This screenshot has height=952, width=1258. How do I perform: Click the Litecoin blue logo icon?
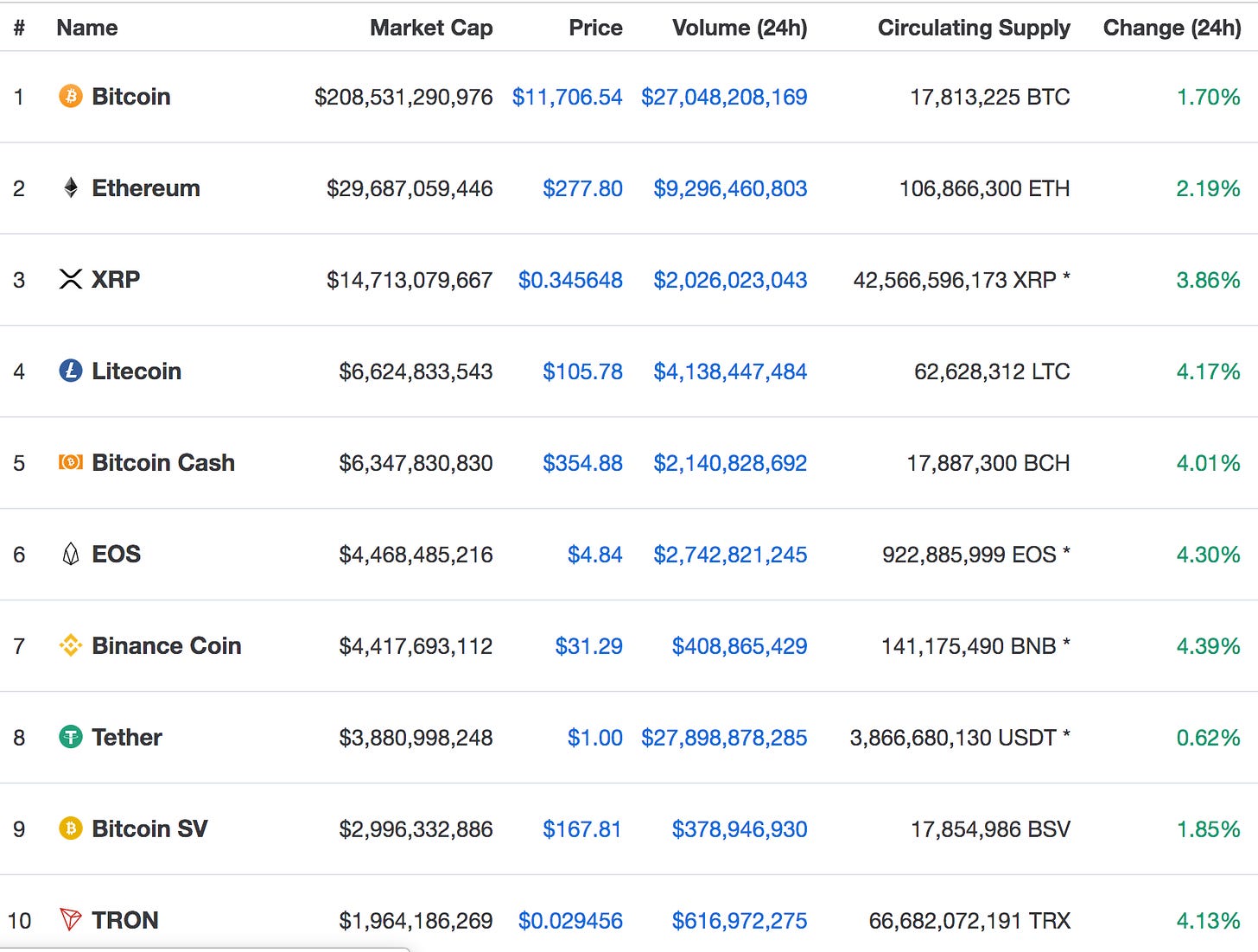pos(71,371)
